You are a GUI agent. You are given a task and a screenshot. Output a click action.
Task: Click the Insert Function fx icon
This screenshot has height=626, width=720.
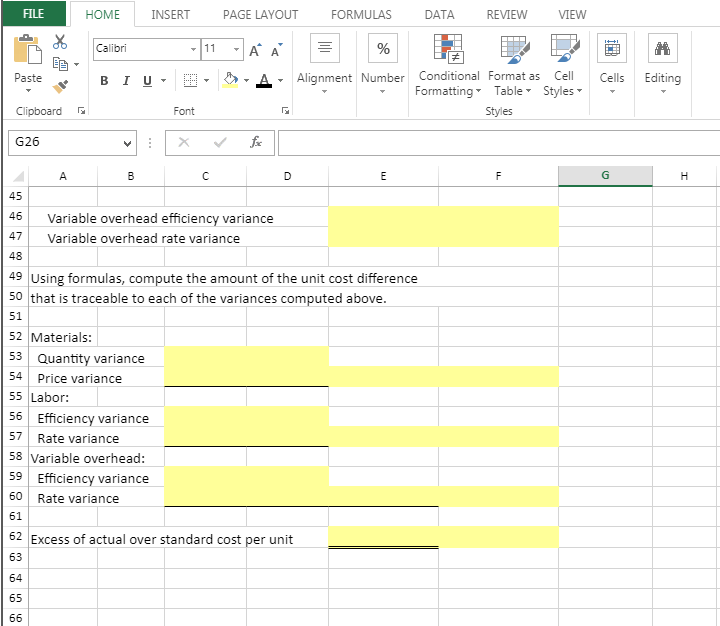256,142
